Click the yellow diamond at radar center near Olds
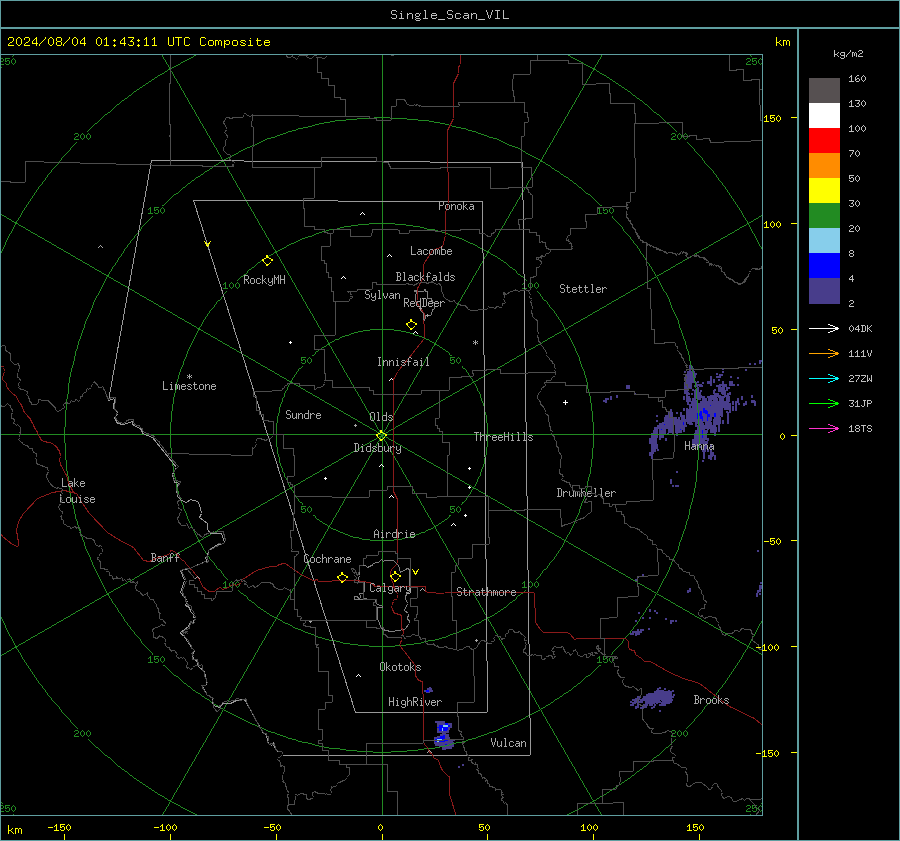 (381, 435)
